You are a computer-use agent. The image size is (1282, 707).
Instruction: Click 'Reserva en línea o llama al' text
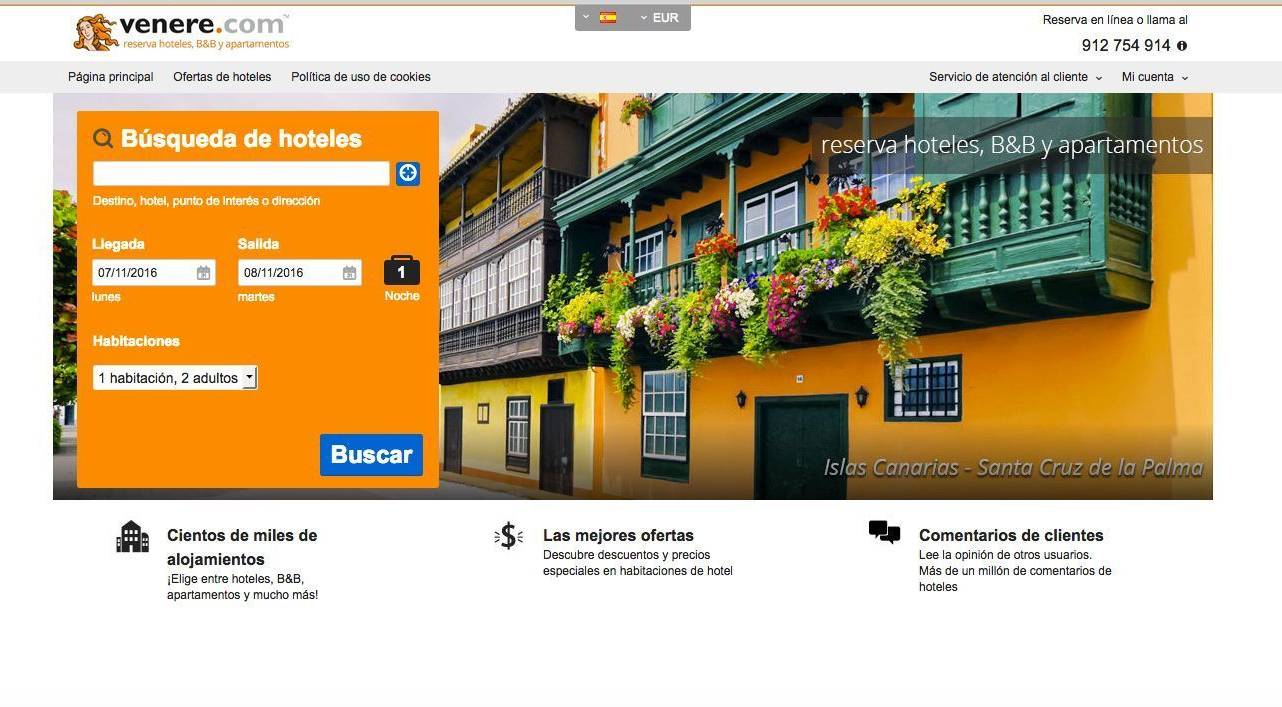[x=1115, y=20]
